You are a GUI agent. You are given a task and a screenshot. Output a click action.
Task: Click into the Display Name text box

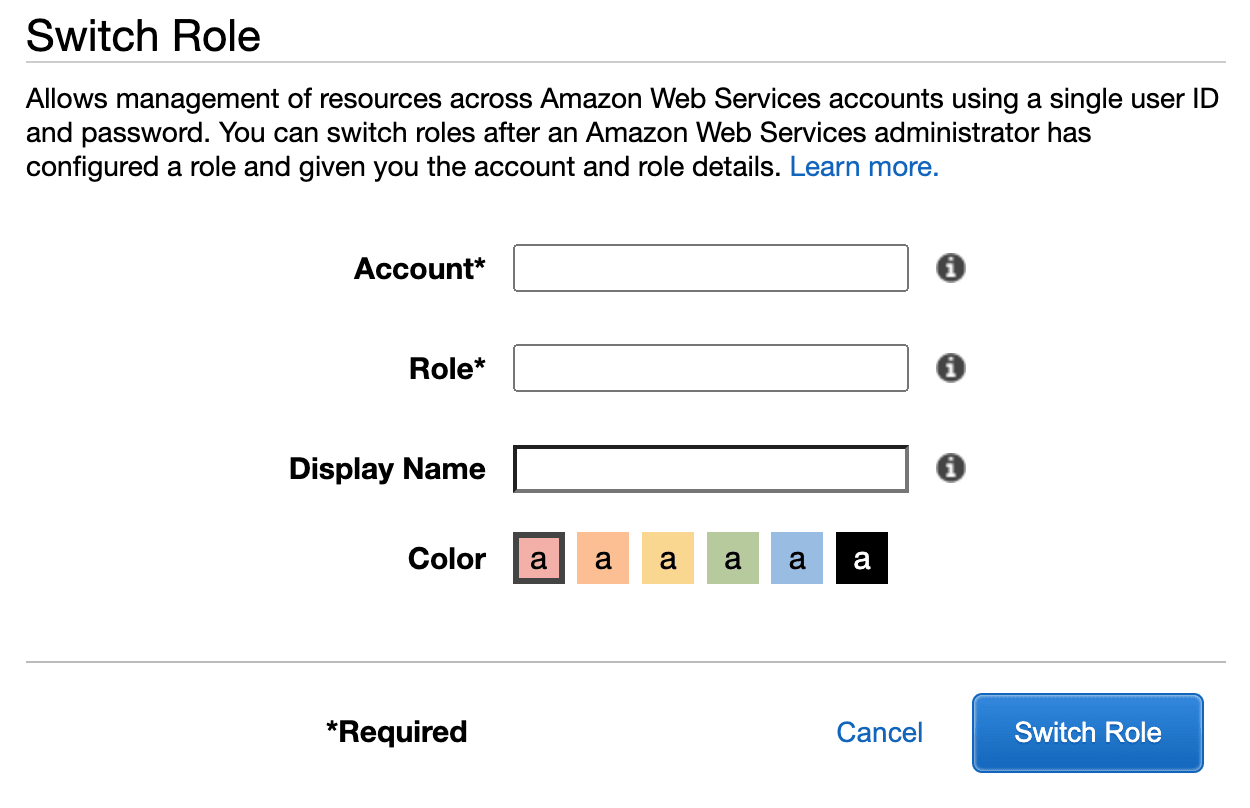pos(711,469)
